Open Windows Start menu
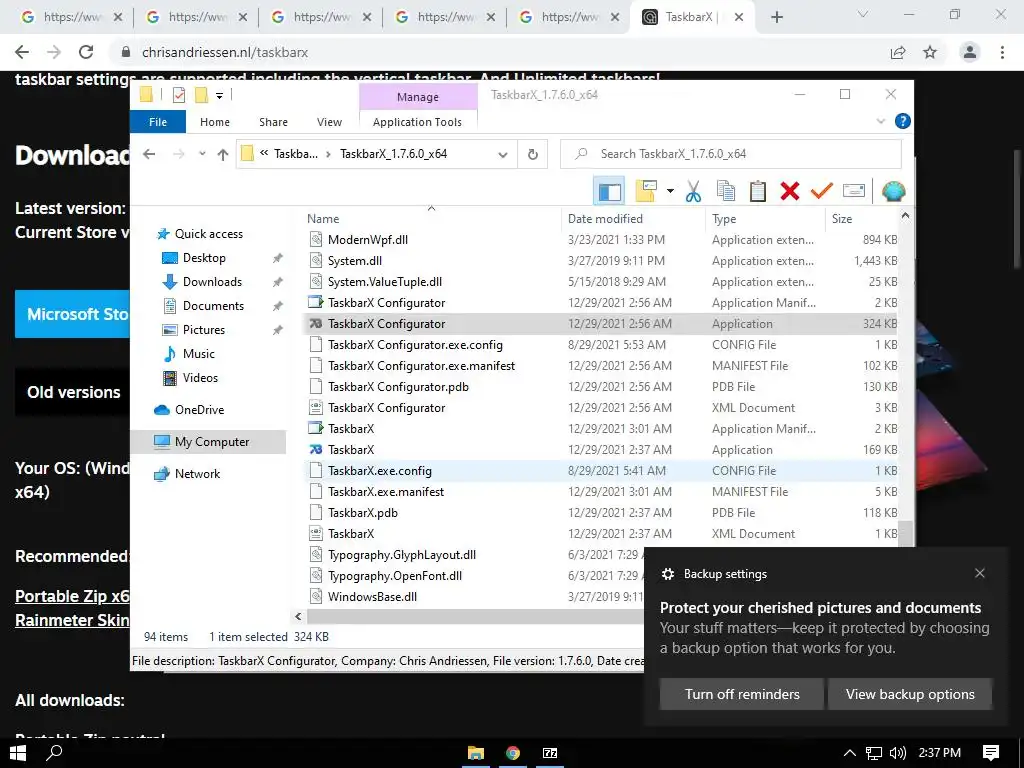 (18, 753)
